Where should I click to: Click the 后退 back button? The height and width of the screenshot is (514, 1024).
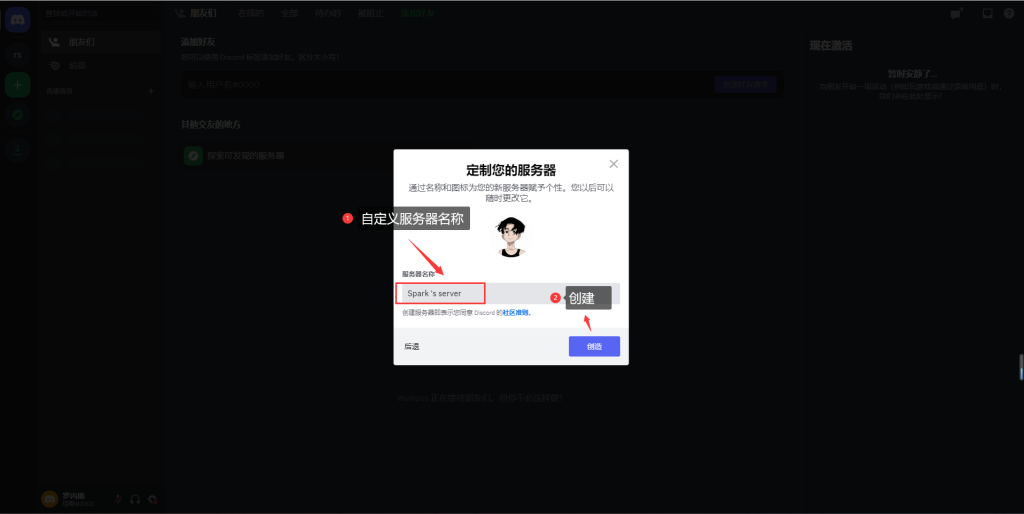412,347
